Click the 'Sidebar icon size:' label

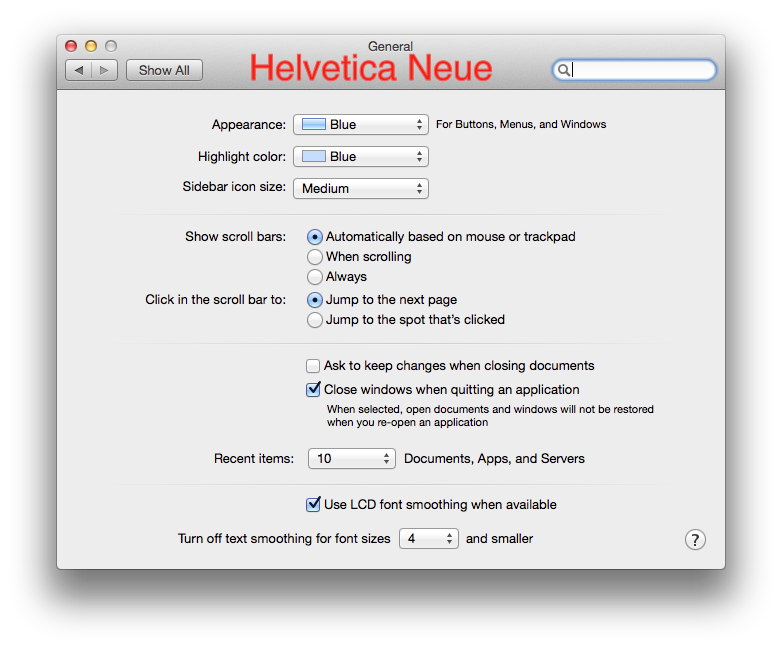click(234, 187)
